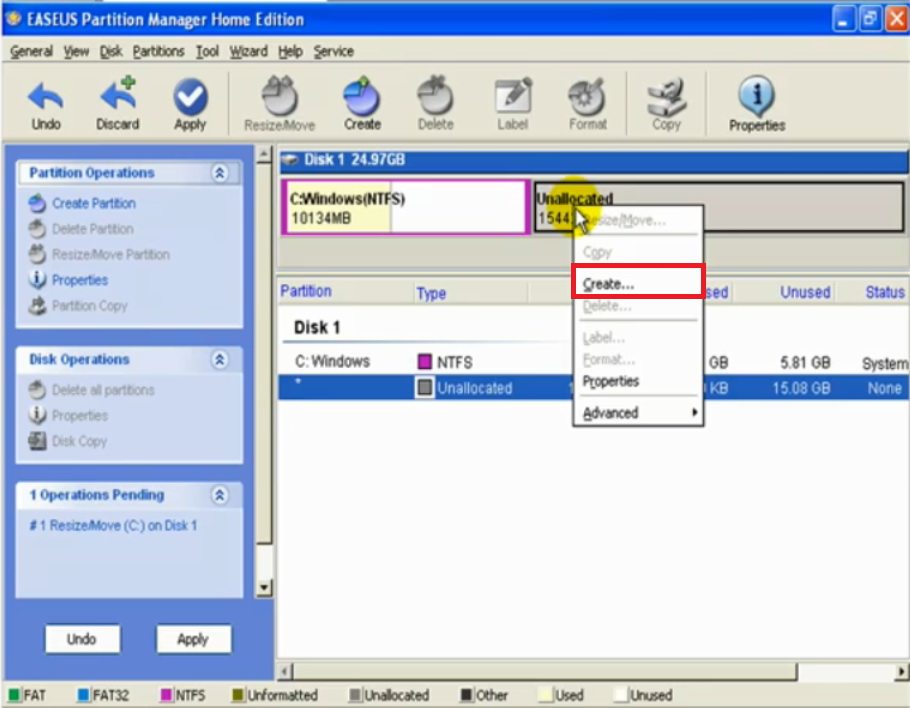Click the 15.08 GB unused value

[801, 388]
